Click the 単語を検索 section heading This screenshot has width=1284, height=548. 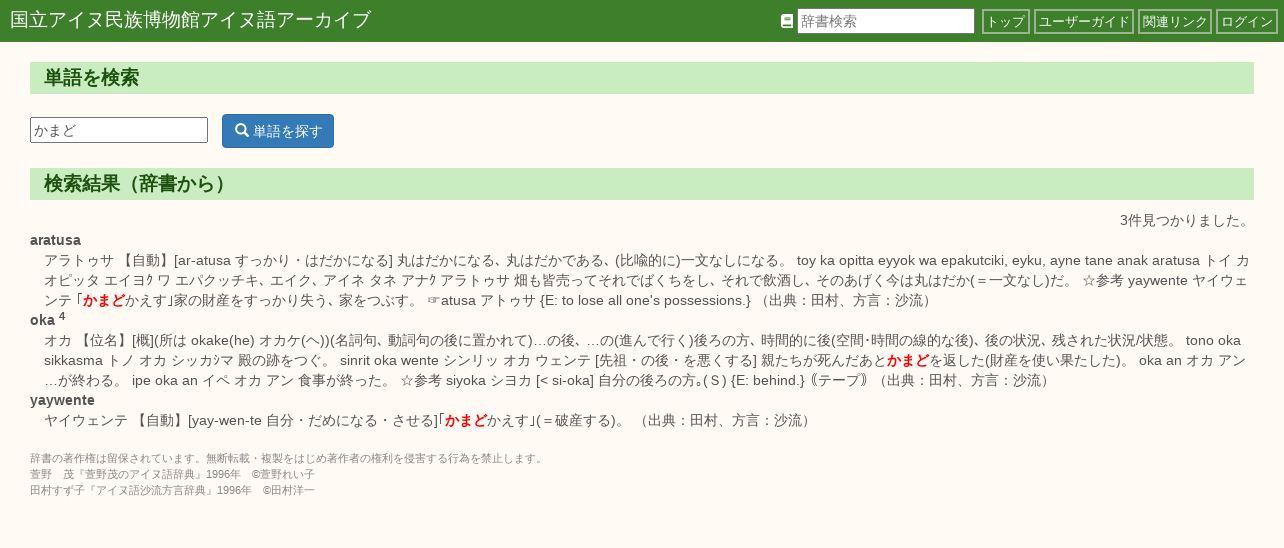tap(642, 78)
